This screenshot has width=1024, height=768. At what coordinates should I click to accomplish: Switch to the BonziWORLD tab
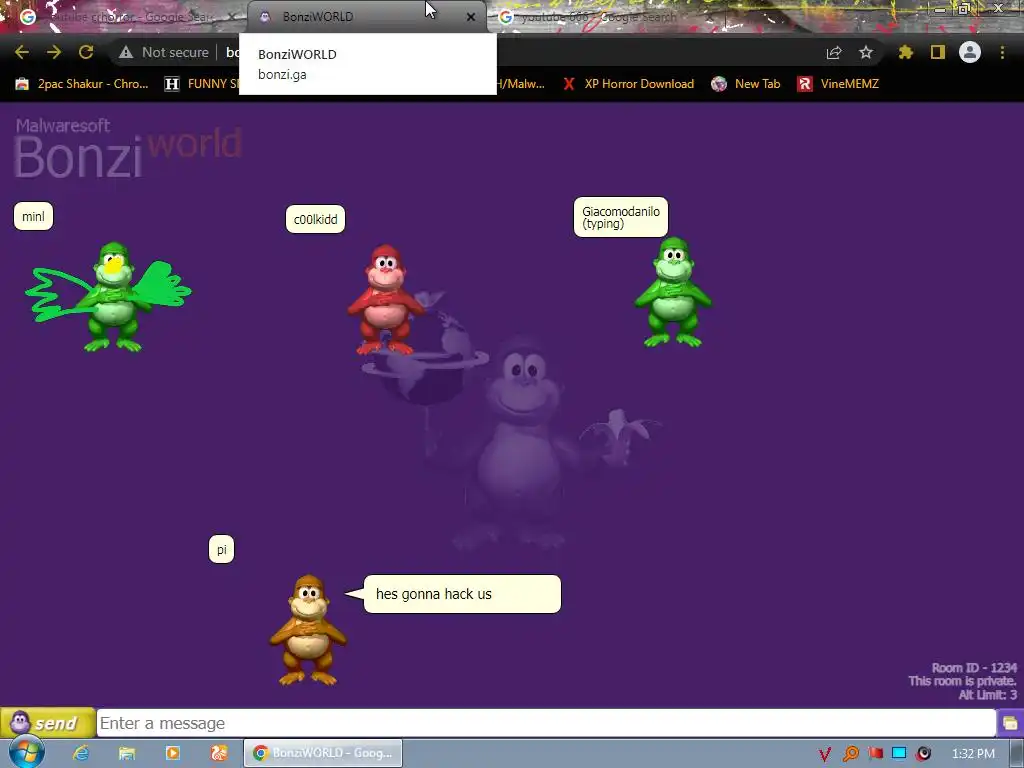366,17
